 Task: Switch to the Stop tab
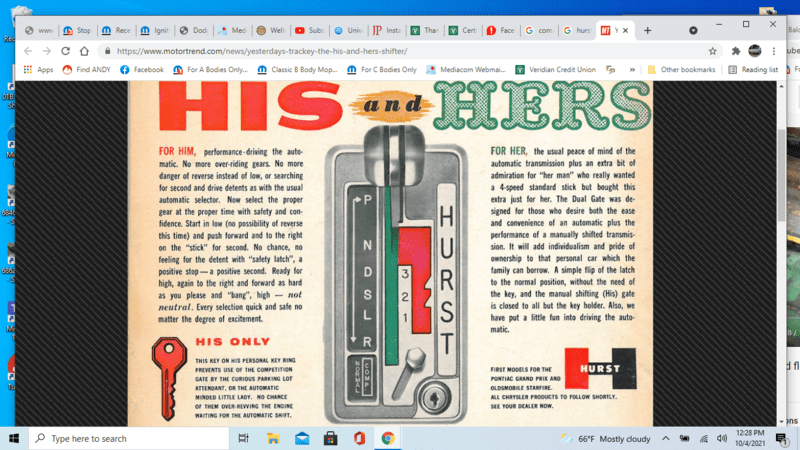[78, 31]
